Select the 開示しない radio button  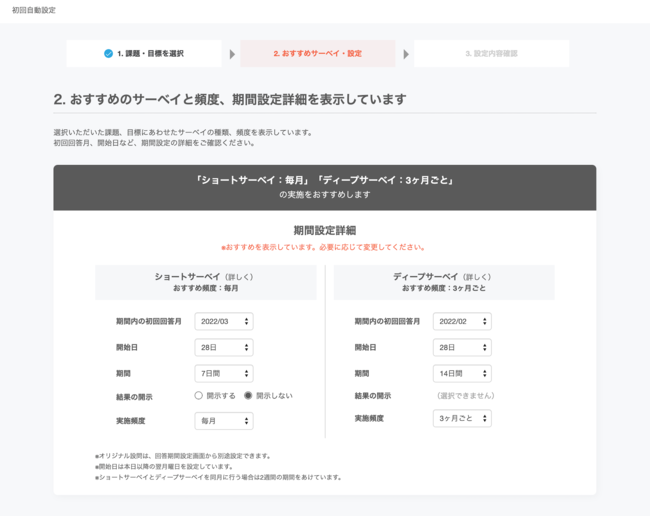click(249, 396)
